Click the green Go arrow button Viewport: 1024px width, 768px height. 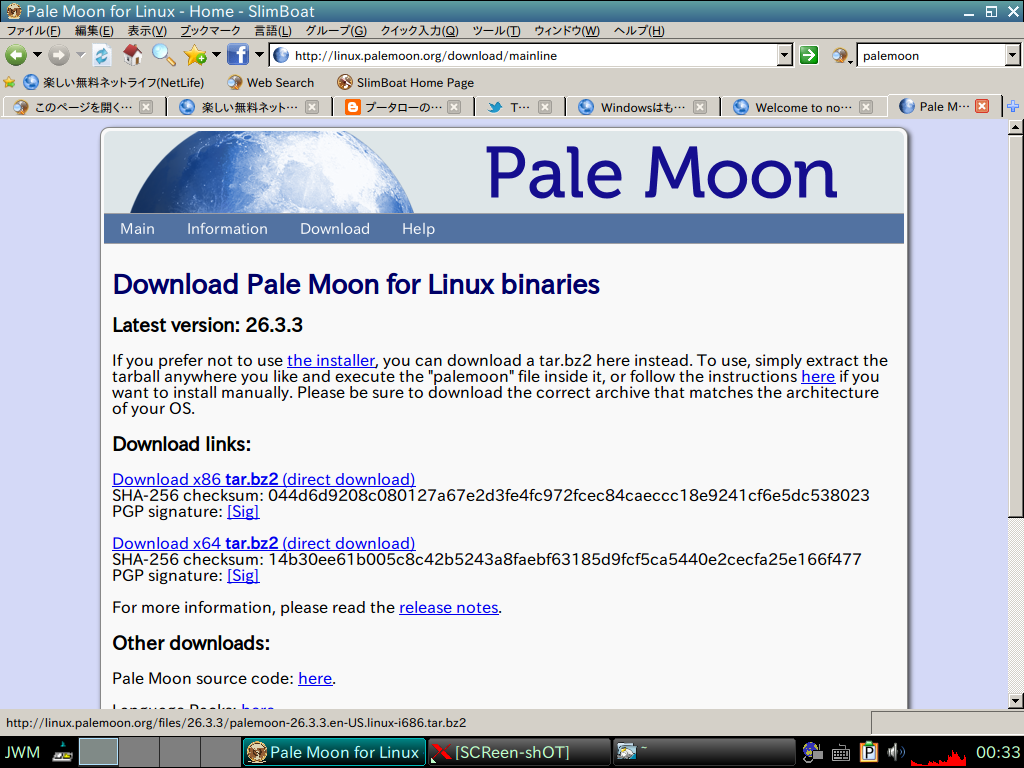809,56
